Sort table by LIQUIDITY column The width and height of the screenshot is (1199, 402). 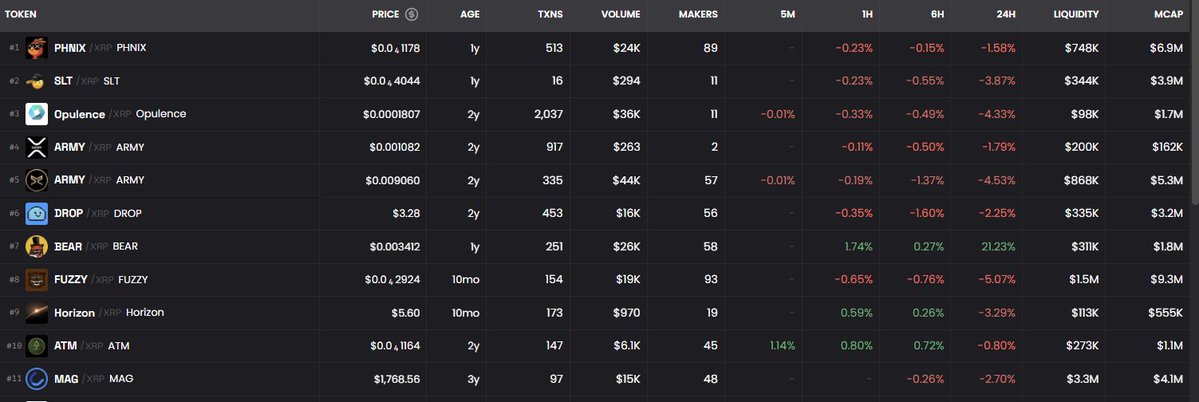pos(1076,15)
